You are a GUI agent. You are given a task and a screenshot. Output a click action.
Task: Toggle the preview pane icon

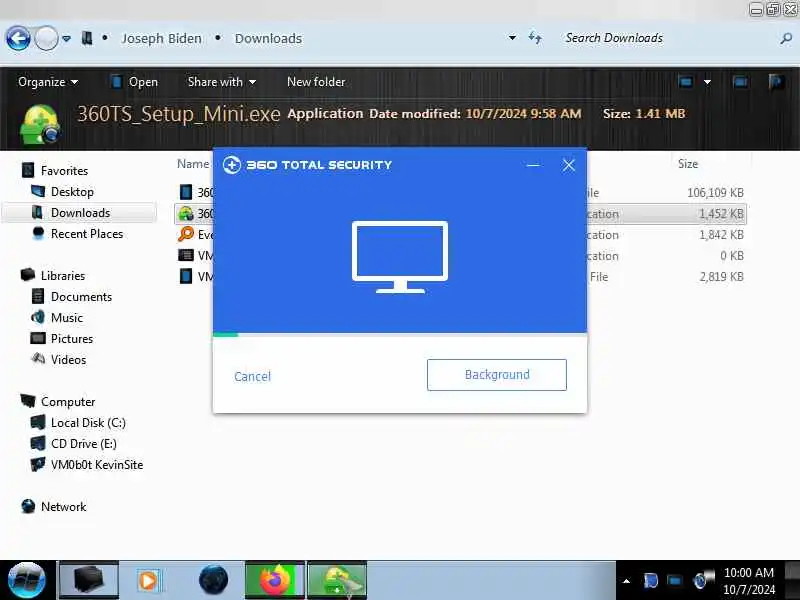click(740, 82)
